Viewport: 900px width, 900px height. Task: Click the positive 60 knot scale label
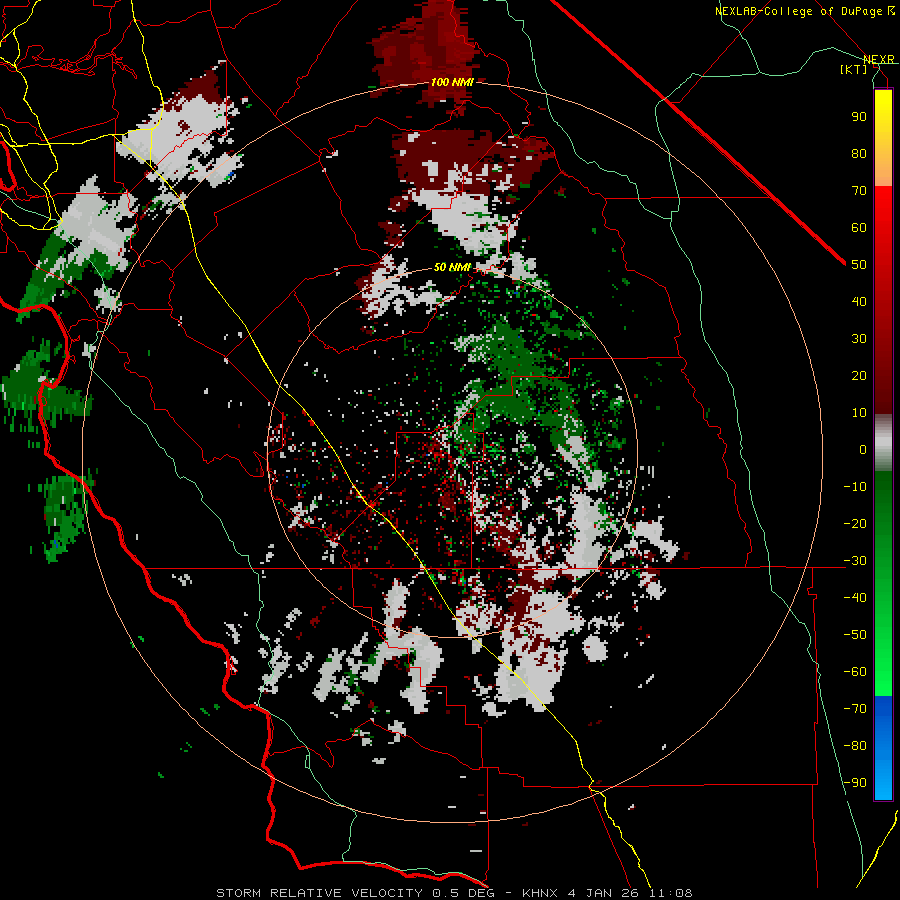click(x=859, y=227)
